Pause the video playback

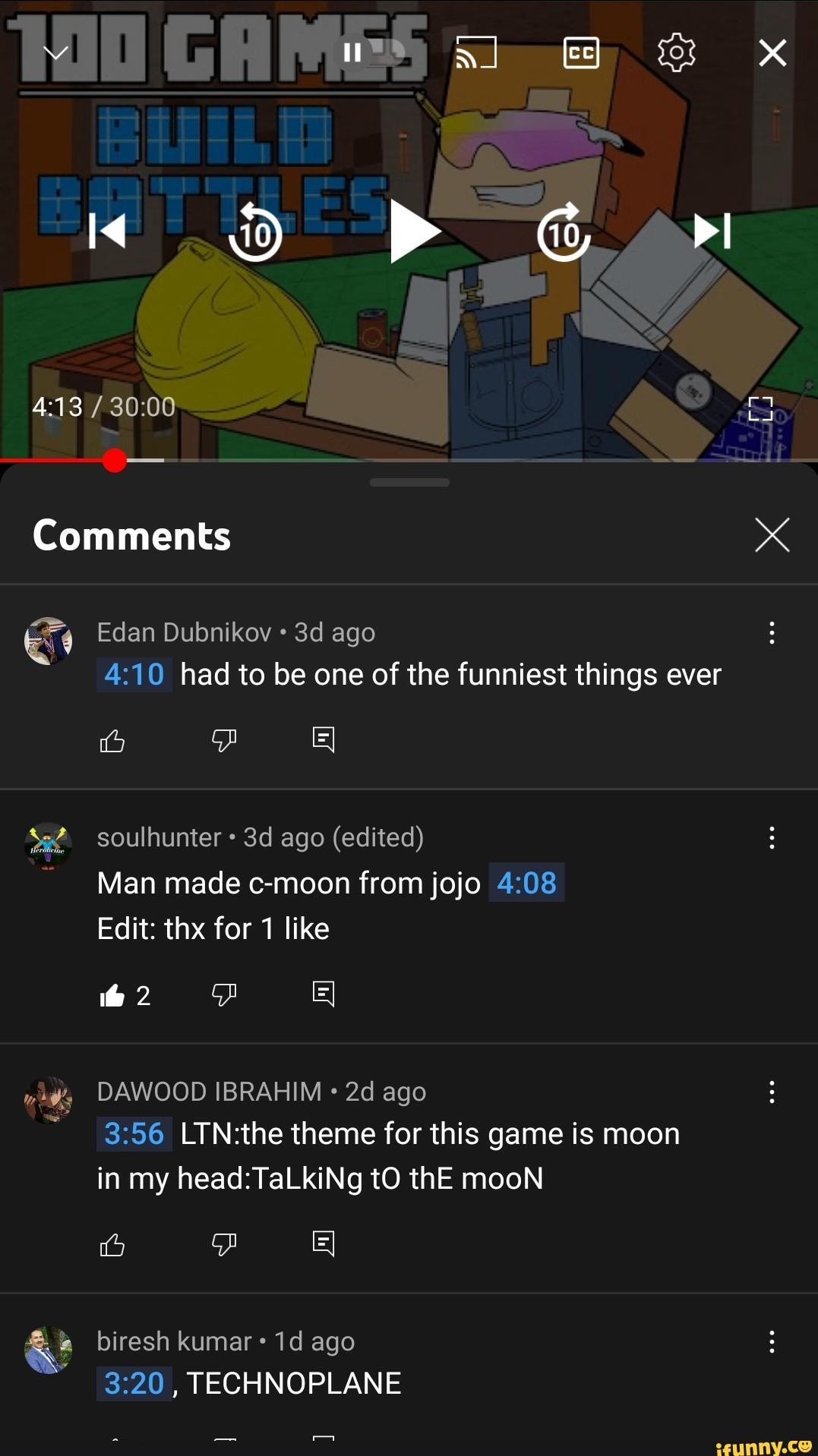pos(352,52)
